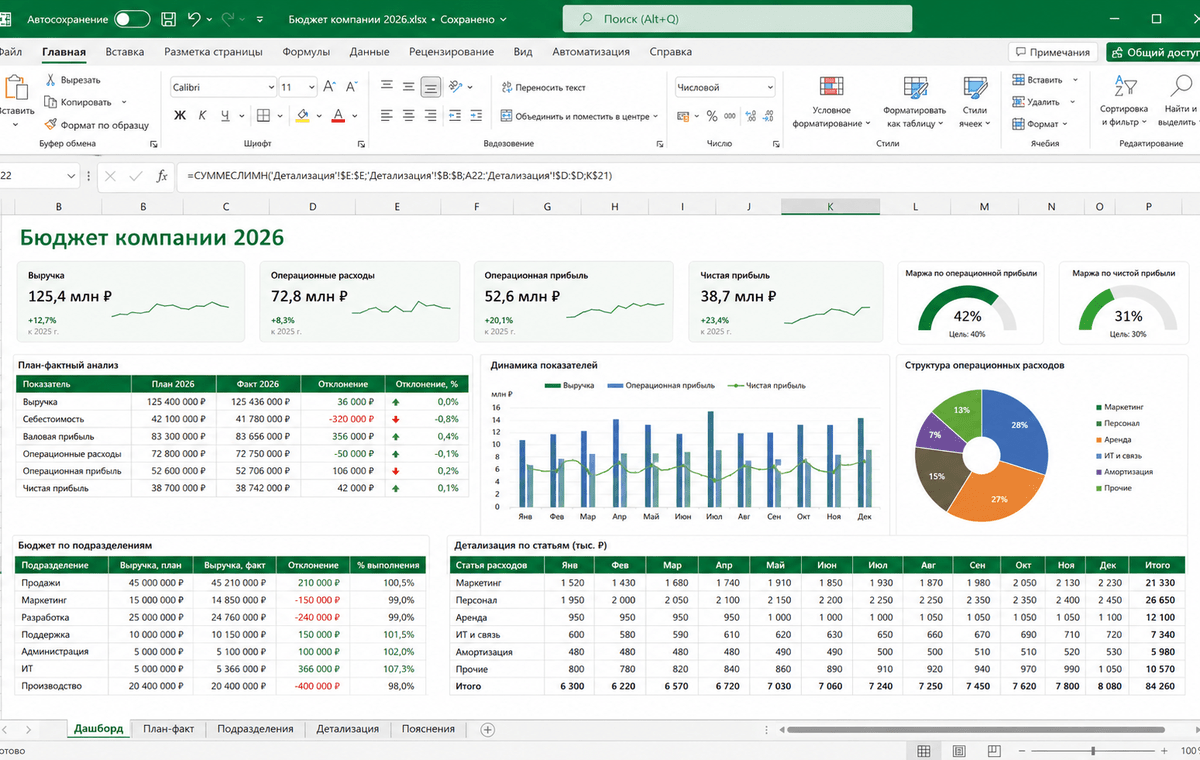1200x760 pixels.
Task: Open the font size 11 dropdown
Action: pos(312,87)
